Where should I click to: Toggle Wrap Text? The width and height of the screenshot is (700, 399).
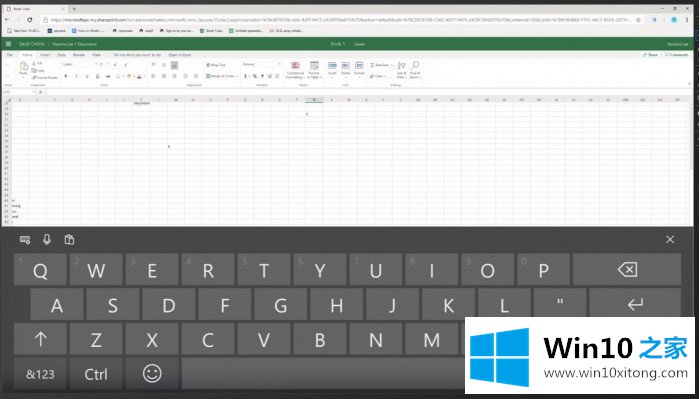[x=216, y=65]
